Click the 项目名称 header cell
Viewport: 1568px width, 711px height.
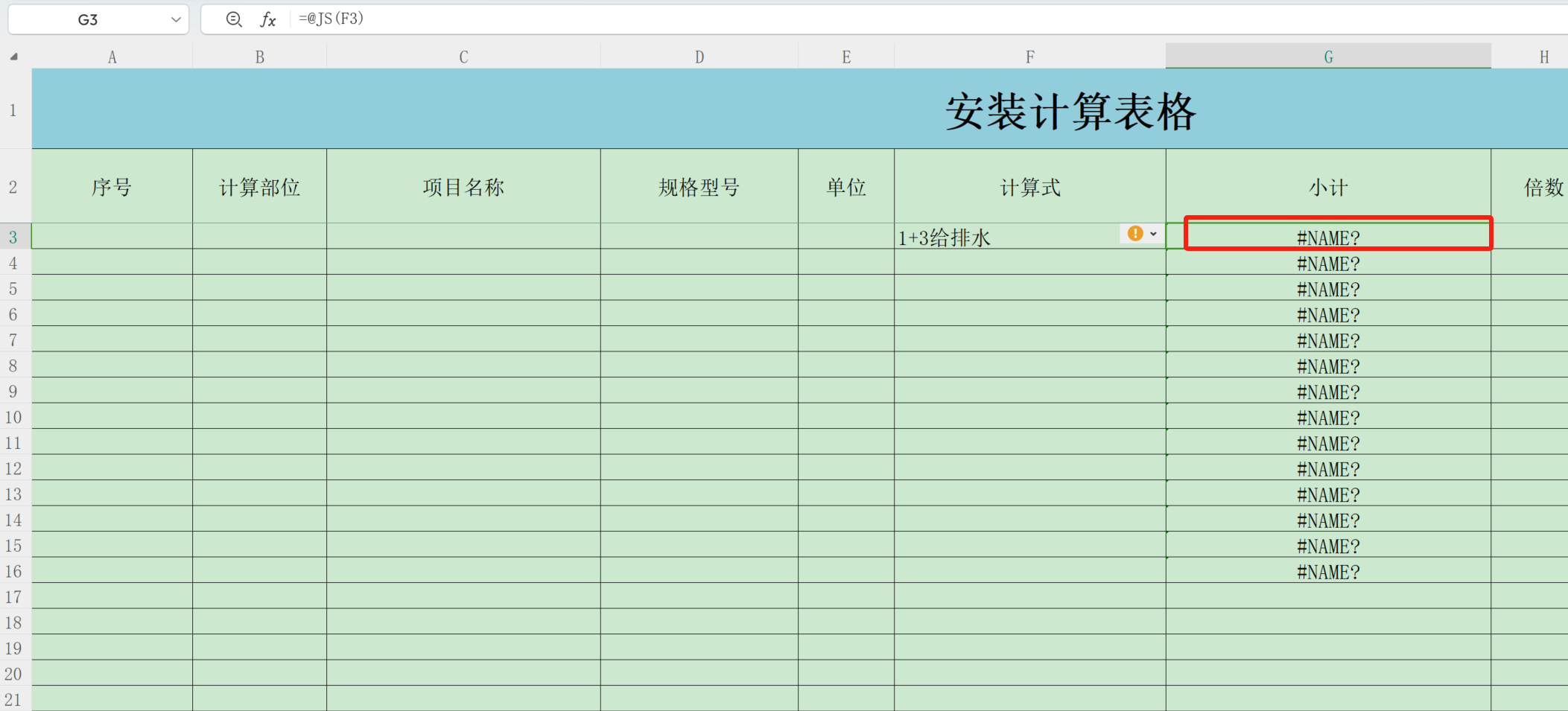[463, 187]
